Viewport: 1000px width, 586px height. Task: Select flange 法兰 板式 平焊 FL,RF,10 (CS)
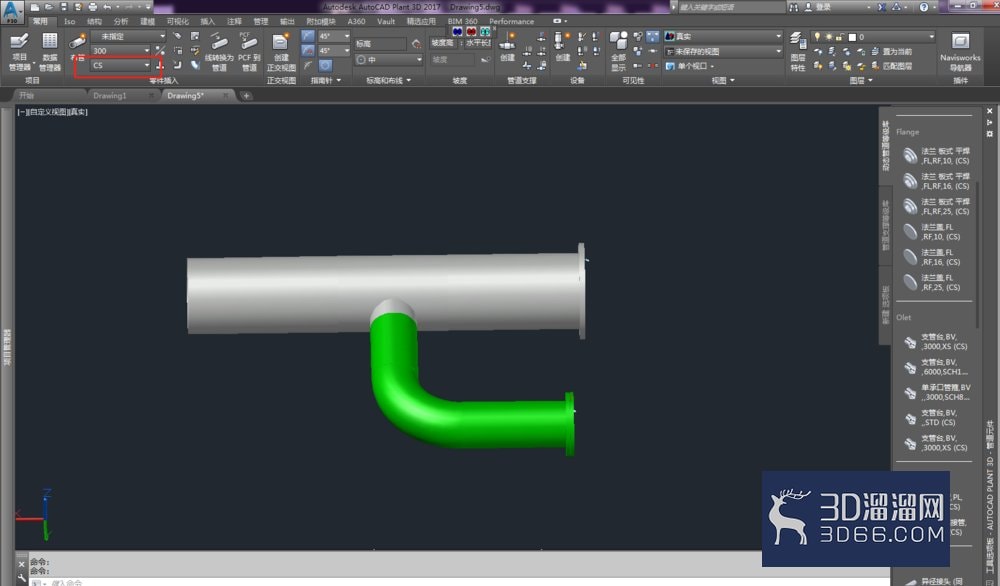point(937,156)
